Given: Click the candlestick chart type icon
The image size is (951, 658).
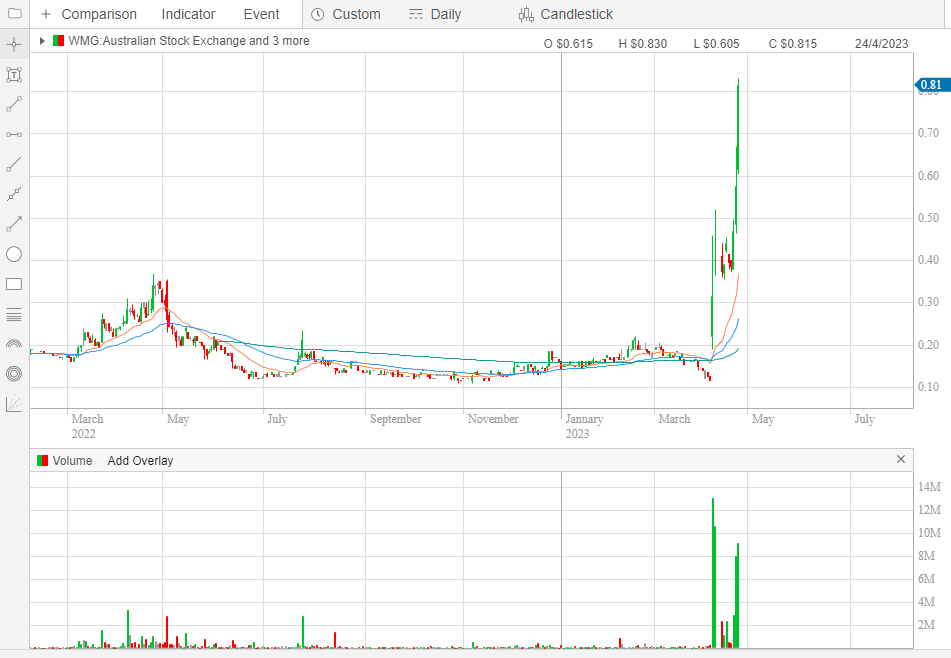Looking at the screenshot, I should pyautogui.click(x=526, y=15).
